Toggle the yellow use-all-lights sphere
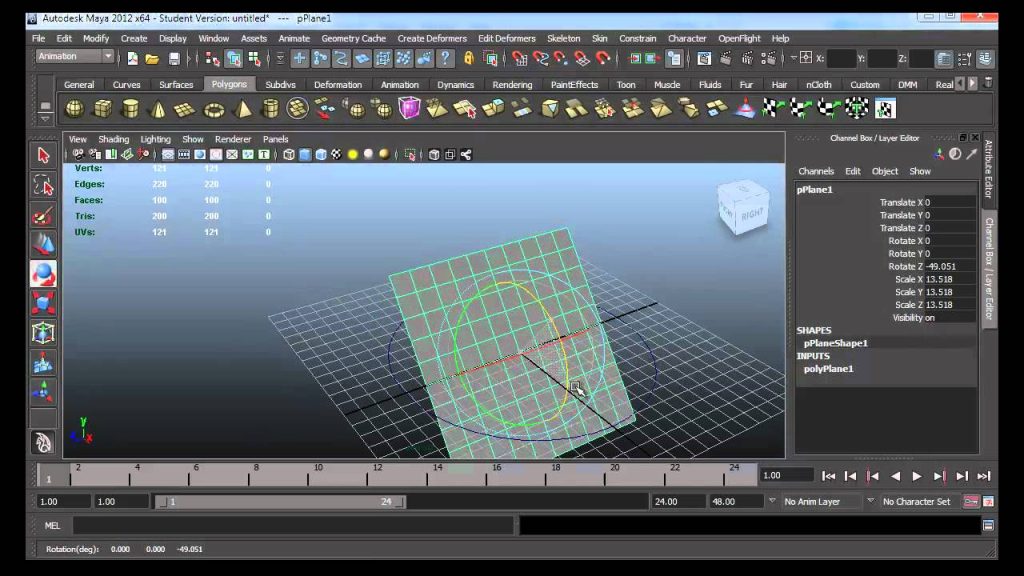Screen dimensions: 1024x576 (x=353, y=155)
